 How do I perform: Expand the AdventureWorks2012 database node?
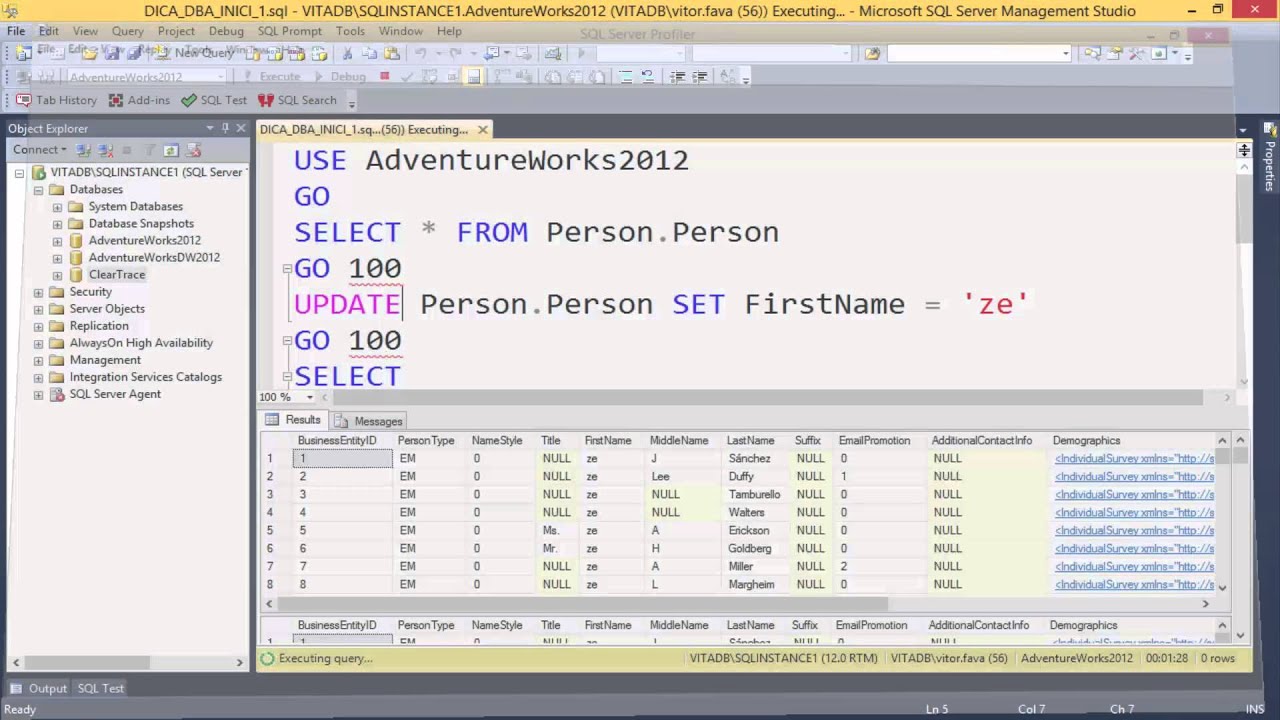click(x=57, y=241)
